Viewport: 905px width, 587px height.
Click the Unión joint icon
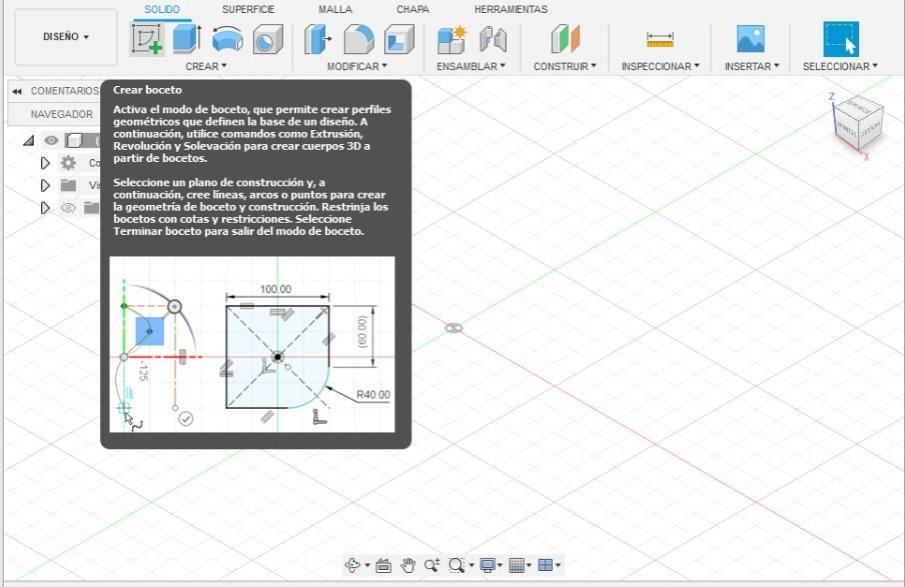pyautogui.click(x=493, y=40)
